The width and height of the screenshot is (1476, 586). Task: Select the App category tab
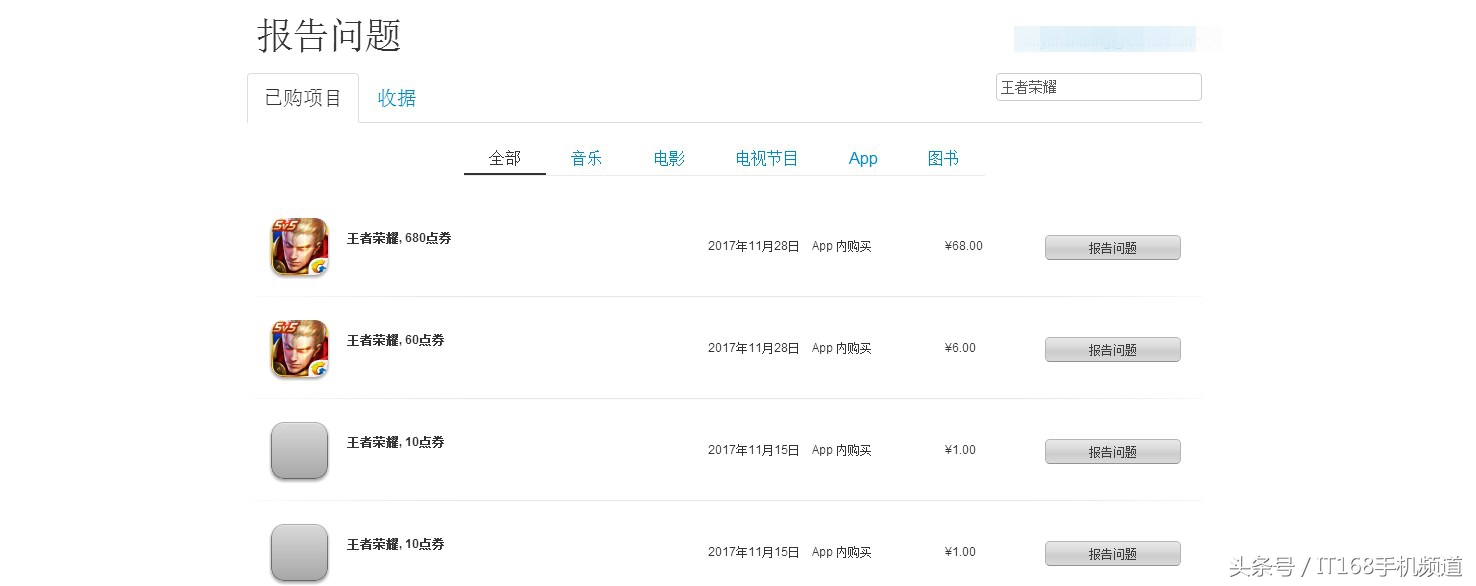(863, 158)
